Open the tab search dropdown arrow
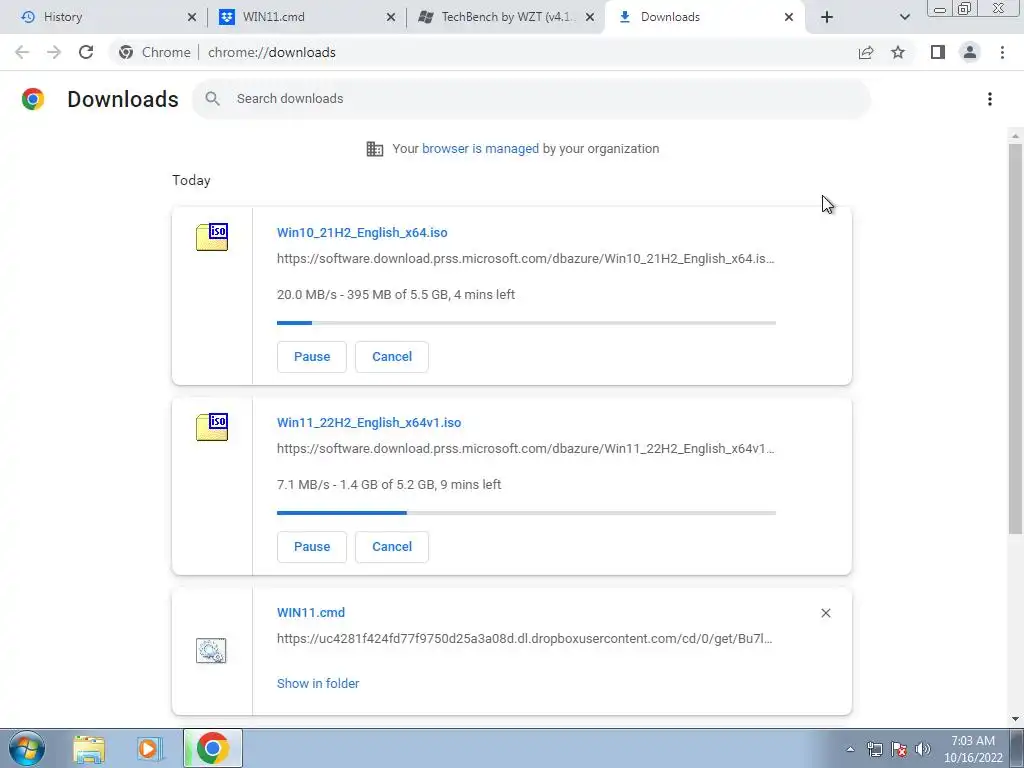Viewport: 1024px width, 768px height. pos(904,17)
